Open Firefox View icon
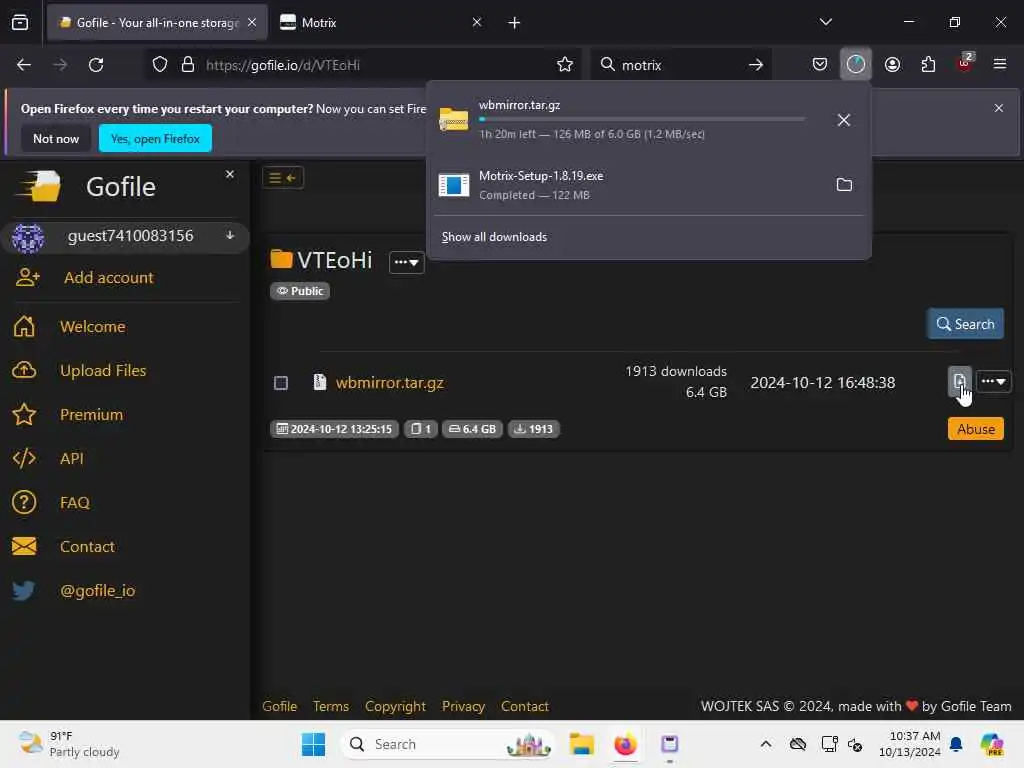 coord(20,22)
